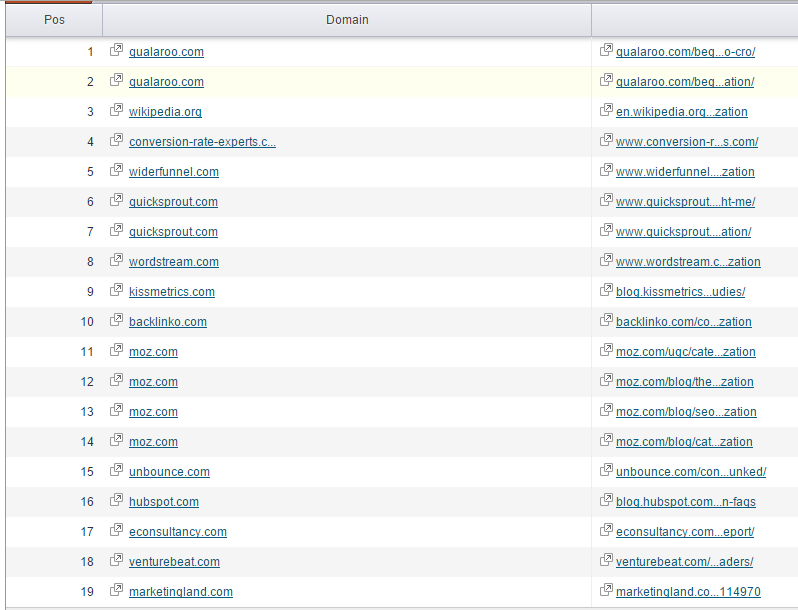Select position number 3 cell

[54, 112]
